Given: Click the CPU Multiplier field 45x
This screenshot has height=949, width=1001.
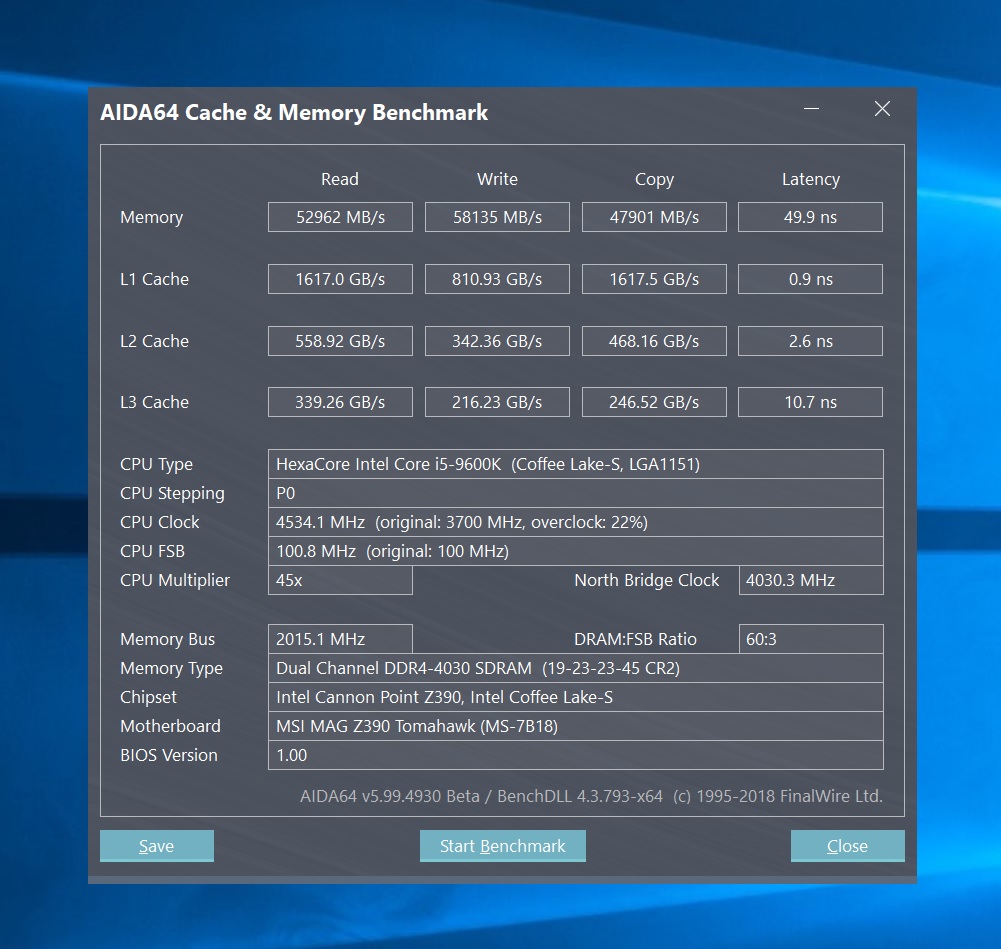Looking at the screenshot, I should (x=340, y=580).
